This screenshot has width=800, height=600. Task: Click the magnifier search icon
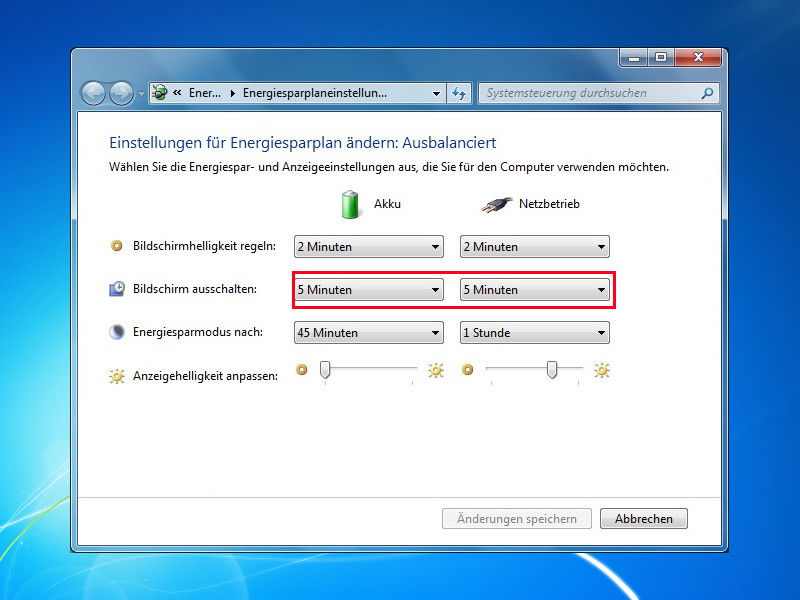click(708, 93)
